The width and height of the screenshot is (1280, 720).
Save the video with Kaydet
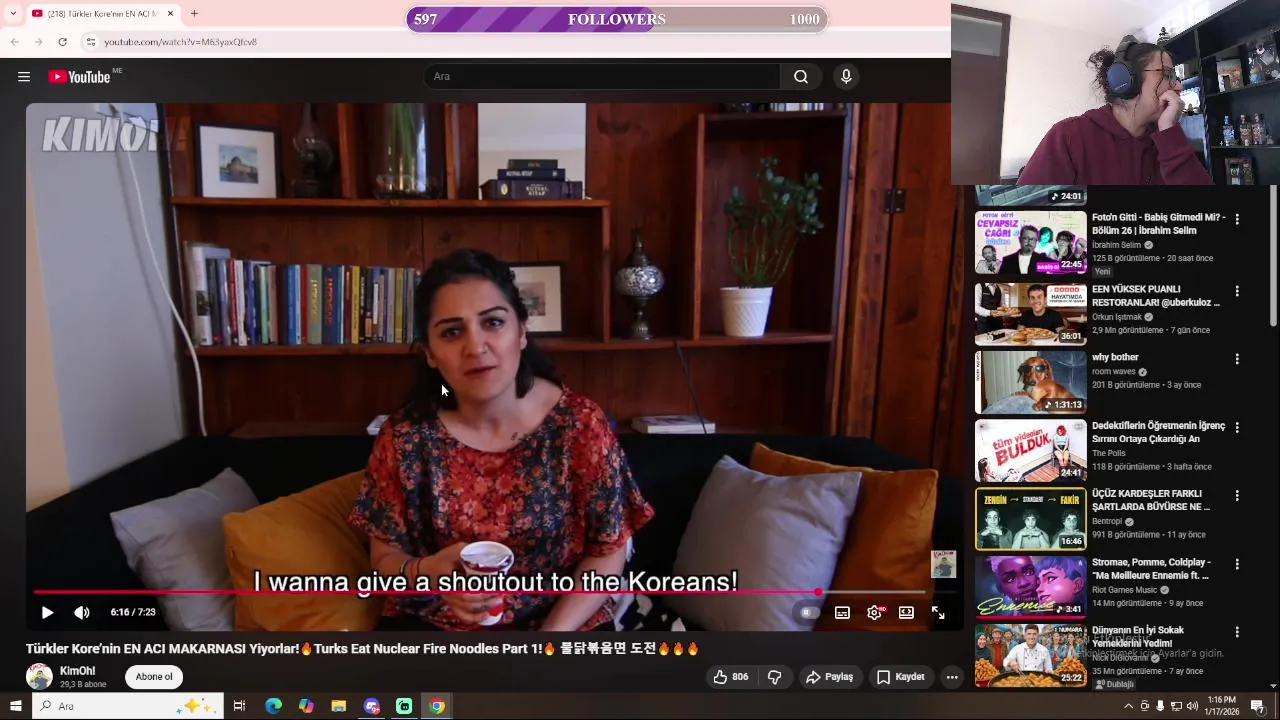pos(901,677)
